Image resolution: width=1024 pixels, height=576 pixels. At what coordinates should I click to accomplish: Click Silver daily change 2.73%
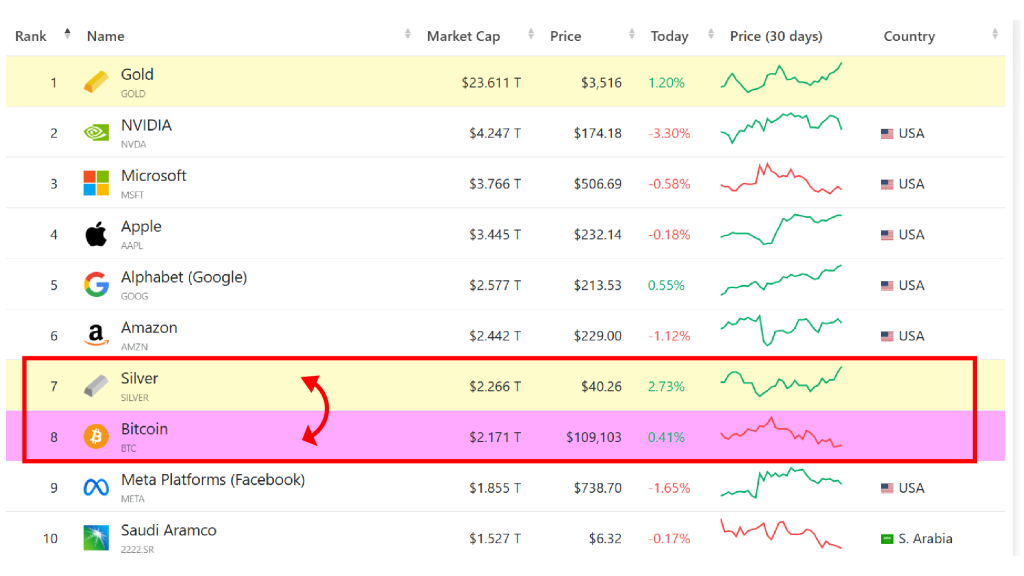666,387
